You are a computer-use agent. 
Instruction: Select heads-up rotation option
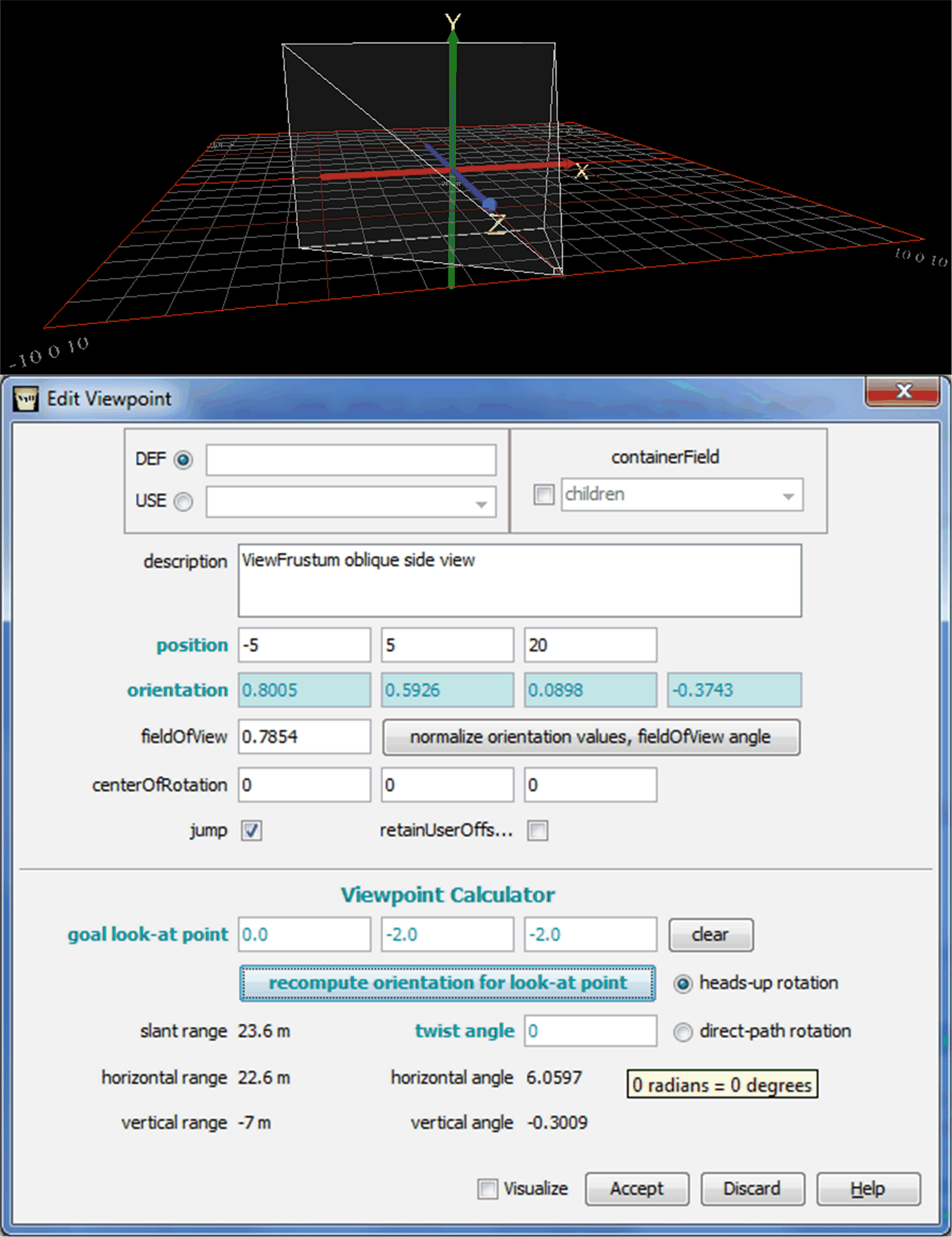click(683, 984)
